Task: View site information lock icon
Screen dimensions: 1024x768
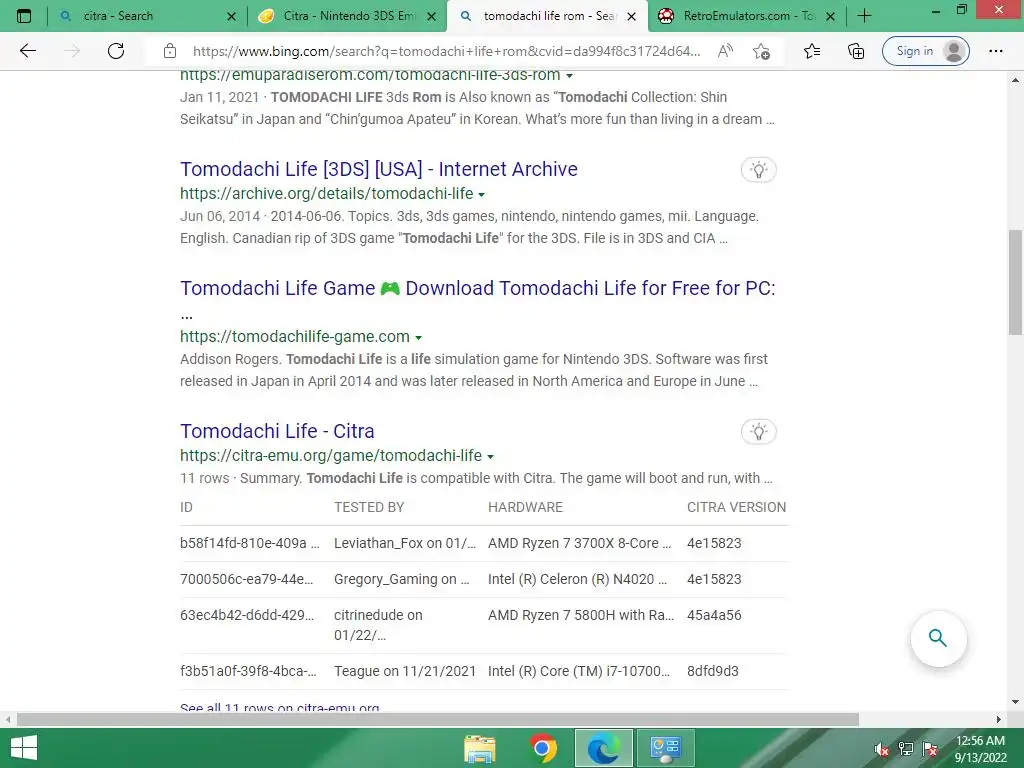Action: pyautogui.click(x=170, y=51)
